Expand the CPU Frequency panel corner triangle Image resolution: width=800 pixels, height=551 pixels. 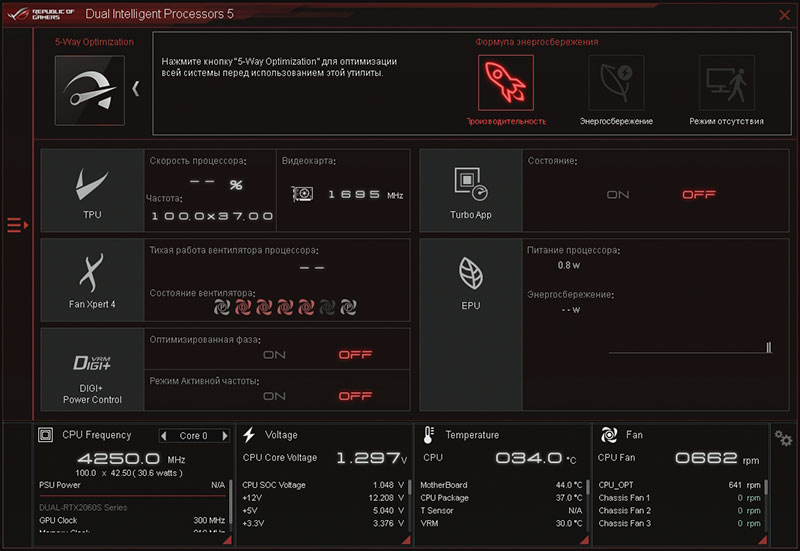[x=227, y=540]
